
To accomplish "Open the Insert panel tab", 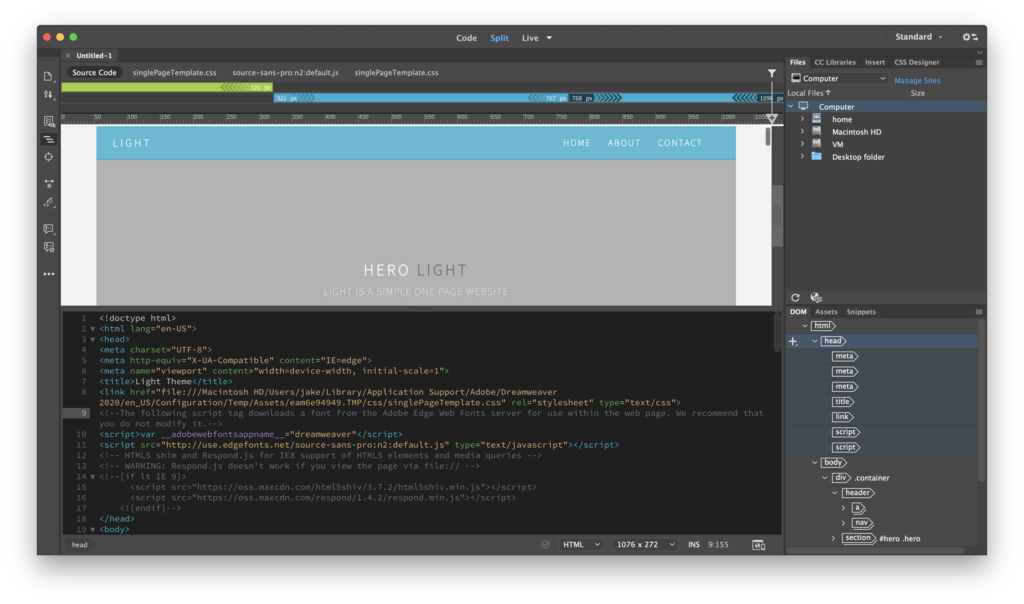I will [x=874, y=63].
